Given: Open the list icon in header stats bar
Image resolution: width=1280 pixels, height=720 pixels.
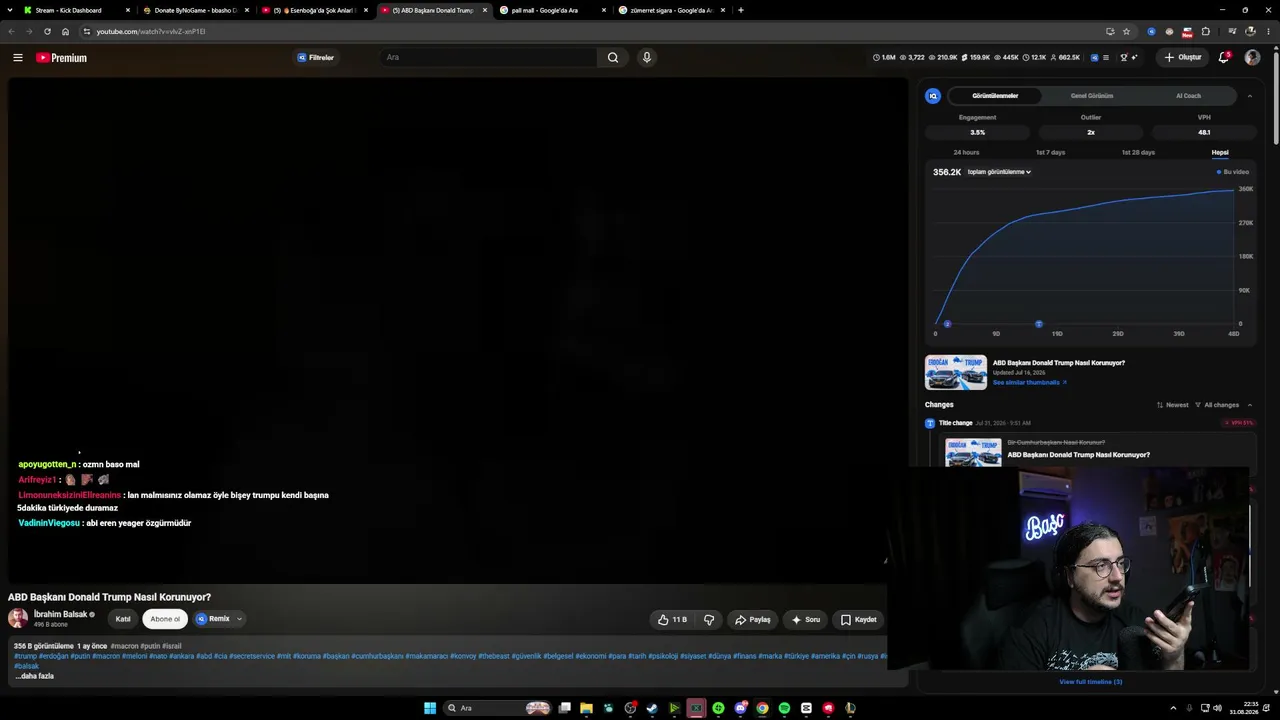Looking at the screenshot, I should coord(1108,57).
